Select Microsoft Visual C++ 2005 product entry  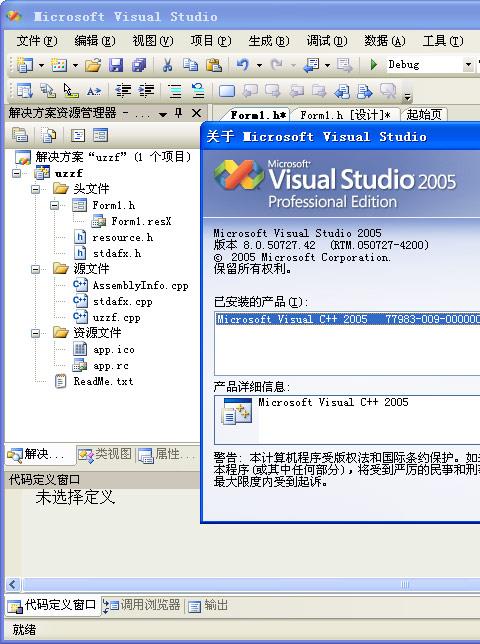(x=348, y=319)
